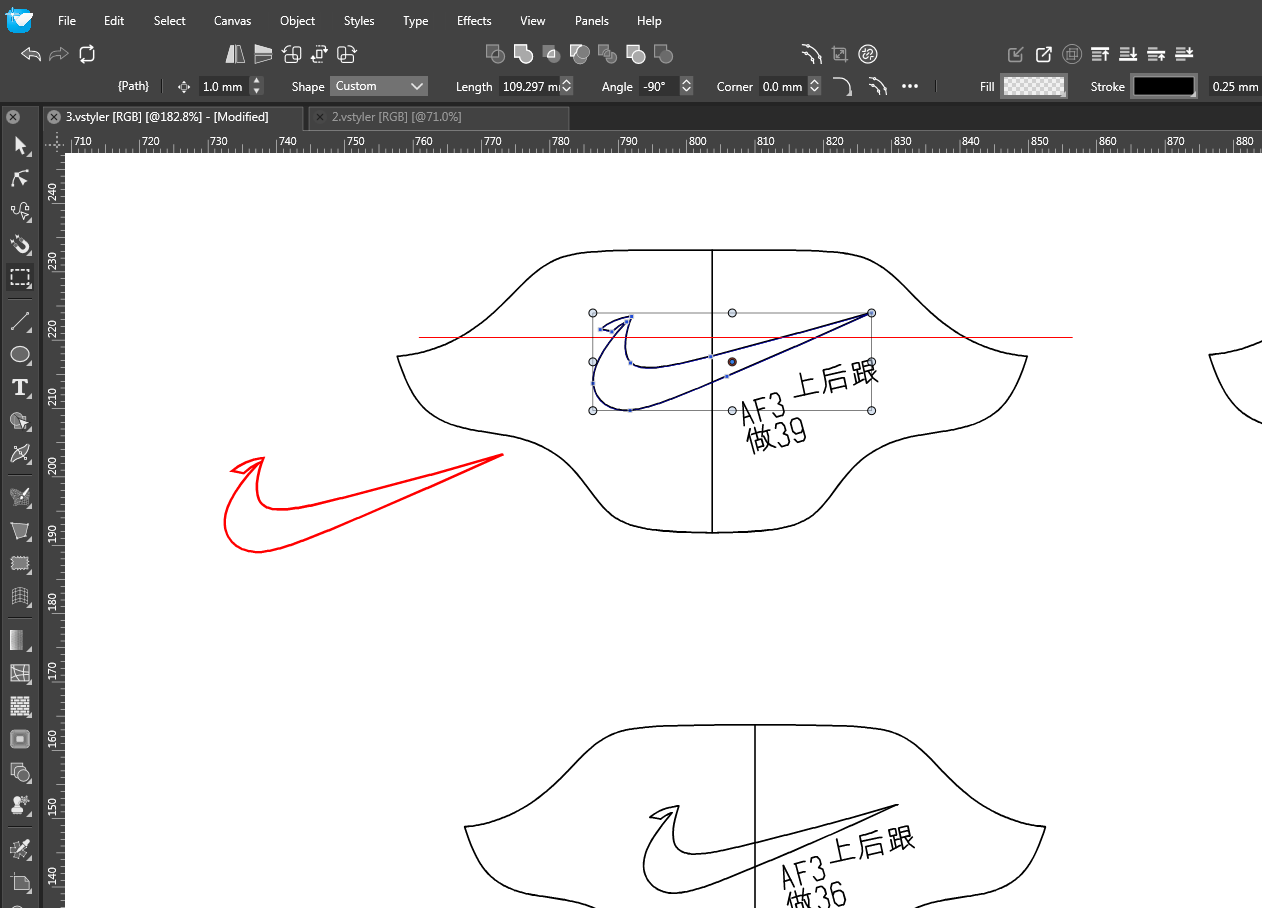Click the black Stroke color swatch

coord(1163,87)
